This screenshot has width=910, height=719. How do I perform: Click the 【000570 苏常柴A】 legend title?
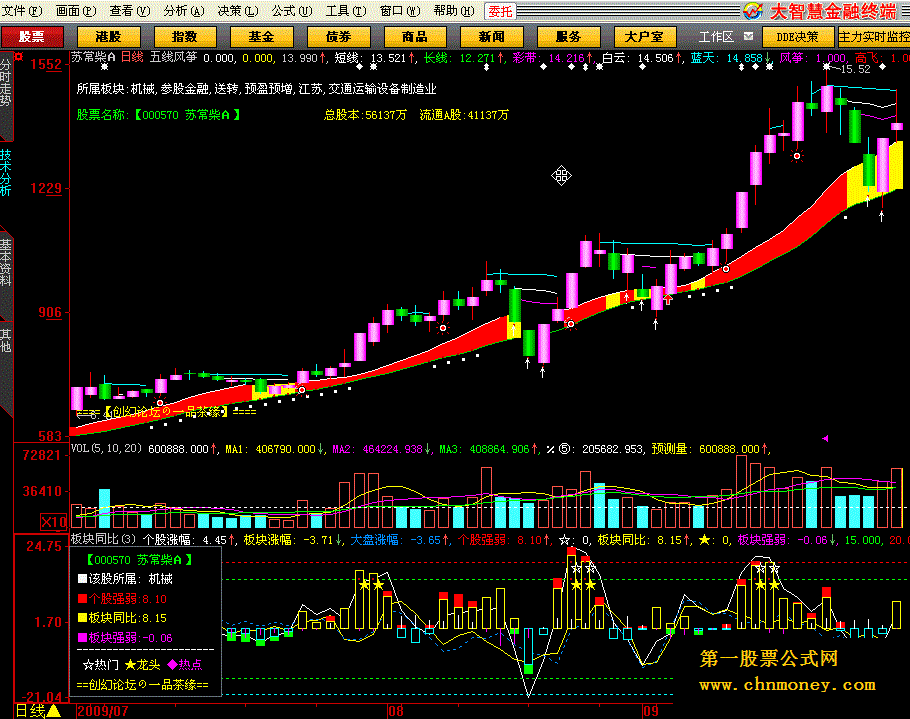click(x=139, y=559)
